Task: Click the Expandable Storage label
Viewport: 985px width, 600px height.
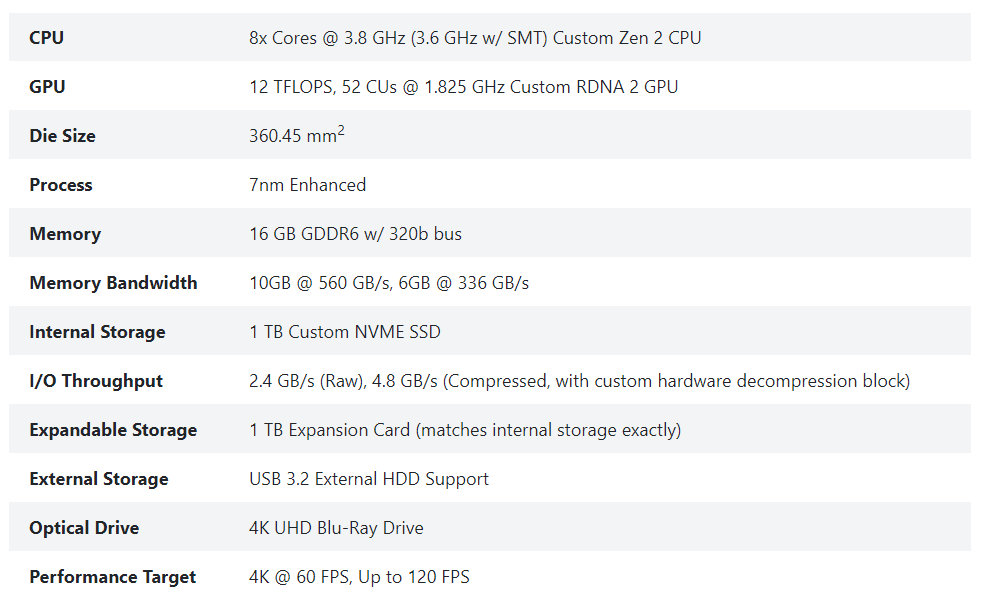Action: 113,430
